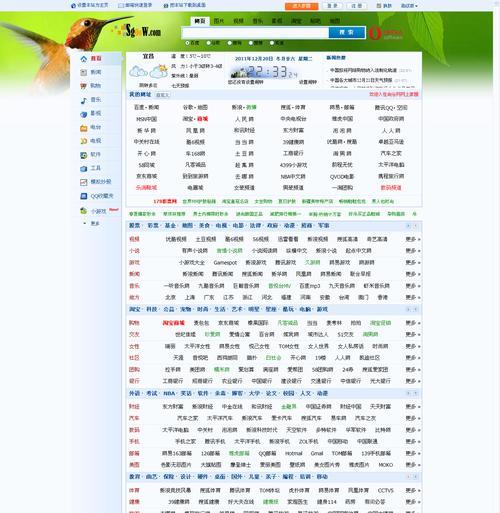The height and width of the screenshot is (513, 500).
Task: Open the 百度·新闻 link in my sites
Action: 146,107
